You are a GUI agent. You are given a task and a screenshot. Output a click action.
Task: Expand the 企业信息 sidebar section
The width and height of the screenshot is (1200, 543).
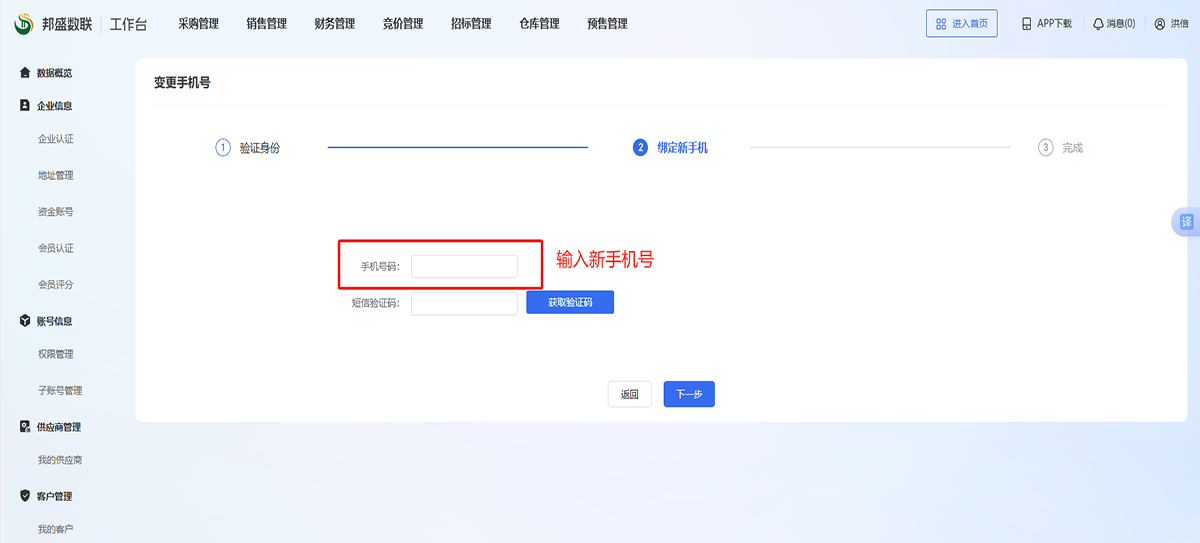click(55, 105)
